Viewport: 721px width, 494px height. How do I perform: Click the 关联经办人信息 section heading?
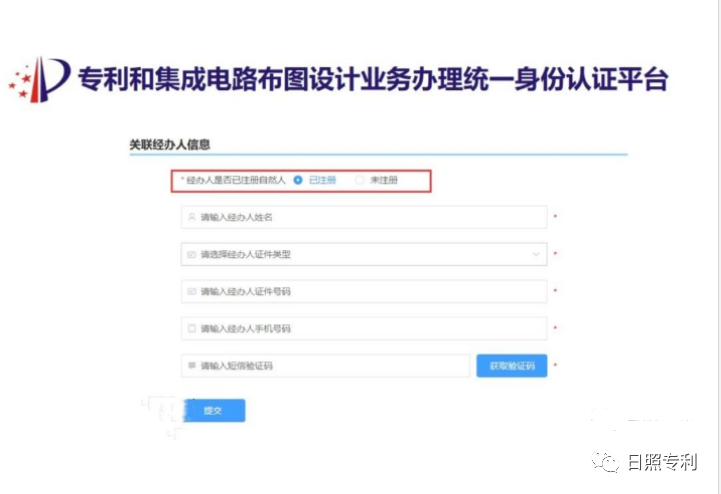pos(169,144)
